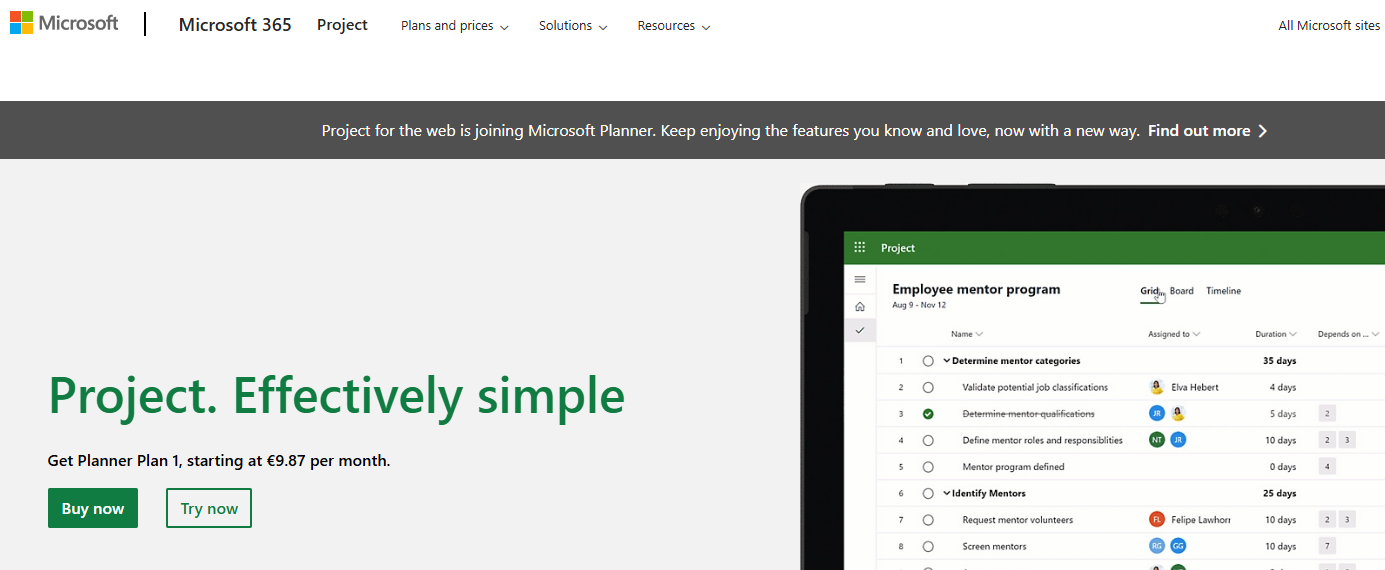Click the Buy now button
The image size is (1385, 570).
[93, 508]
